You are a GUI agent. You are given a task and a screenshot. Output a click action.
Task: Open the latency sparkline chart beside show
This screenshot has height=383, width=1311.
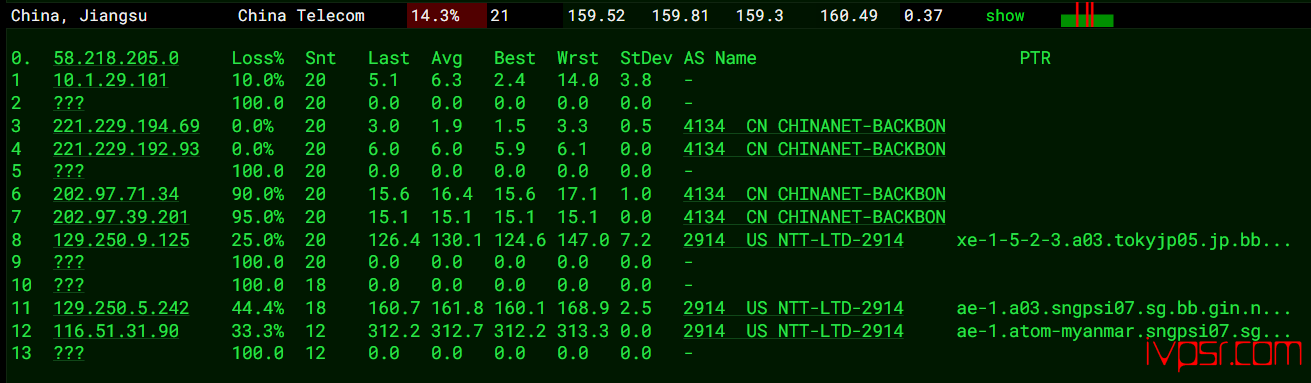point(1087,15)
